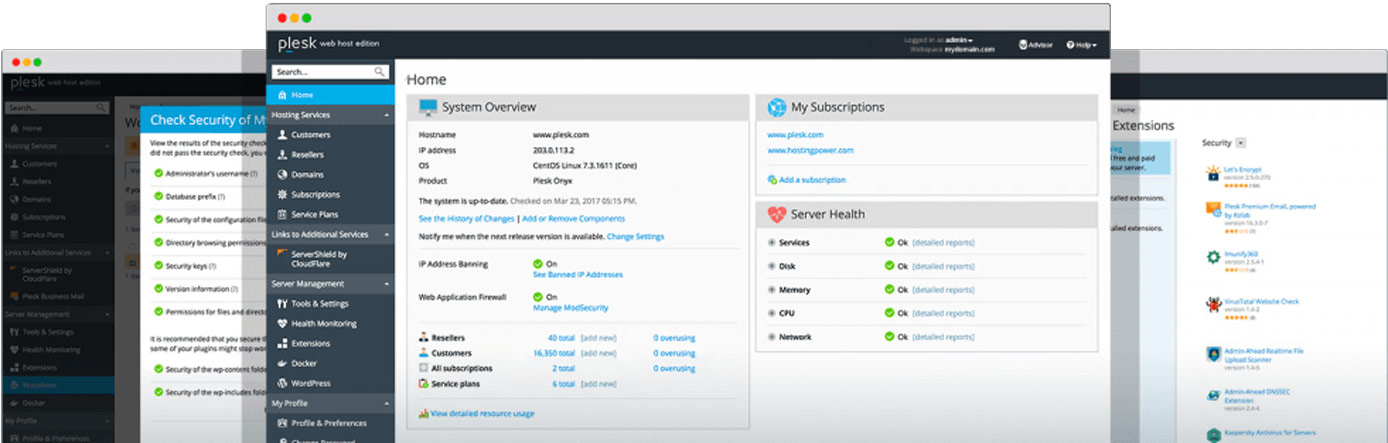The width and height of the screenshot is (1388, 443).
Task: Expand CPU row in Server Health
Action: (771, 314)
